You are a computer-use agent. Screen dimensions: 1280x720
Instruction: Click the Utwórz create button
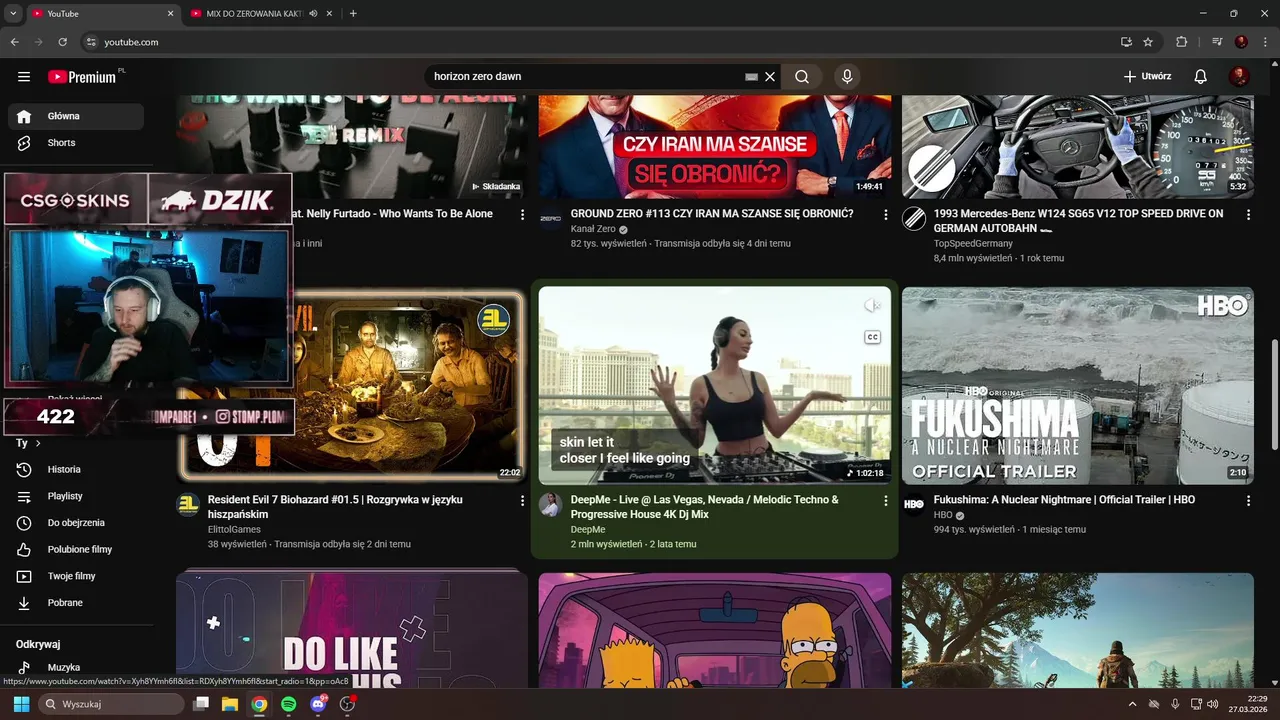click(x=1147, y=77)
